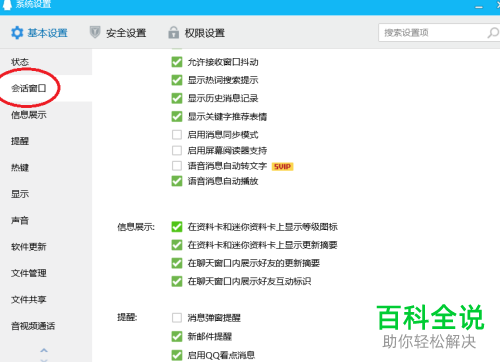Image resolution: width=500 pixels, height=362 pixels.
Task: Toggle 在聊天窗口内展示好友的更新摘要
Action: (x=177, y=263)
